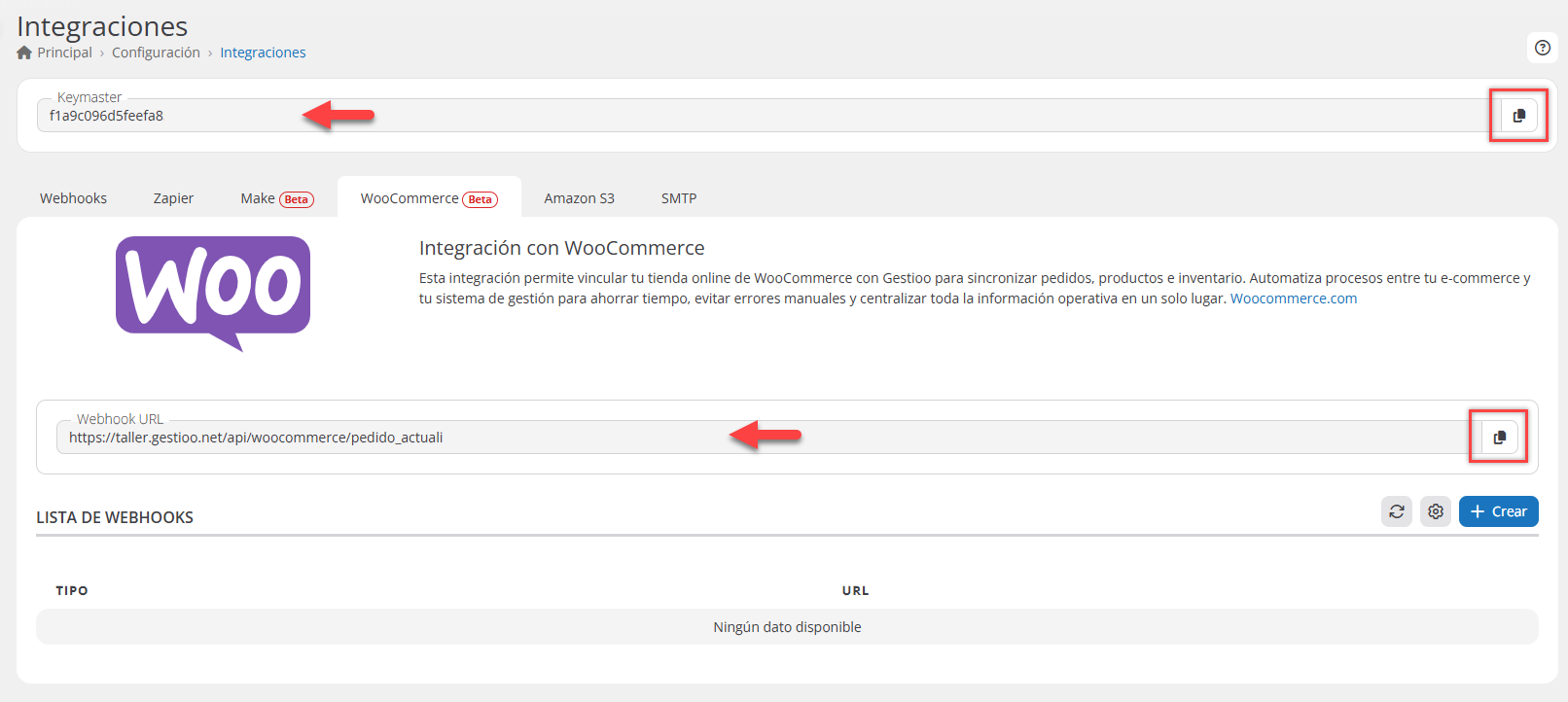Open the Zapier tab
This screenshot has width=1568, height=702.
pyautogui.click(x=173, y=198)
